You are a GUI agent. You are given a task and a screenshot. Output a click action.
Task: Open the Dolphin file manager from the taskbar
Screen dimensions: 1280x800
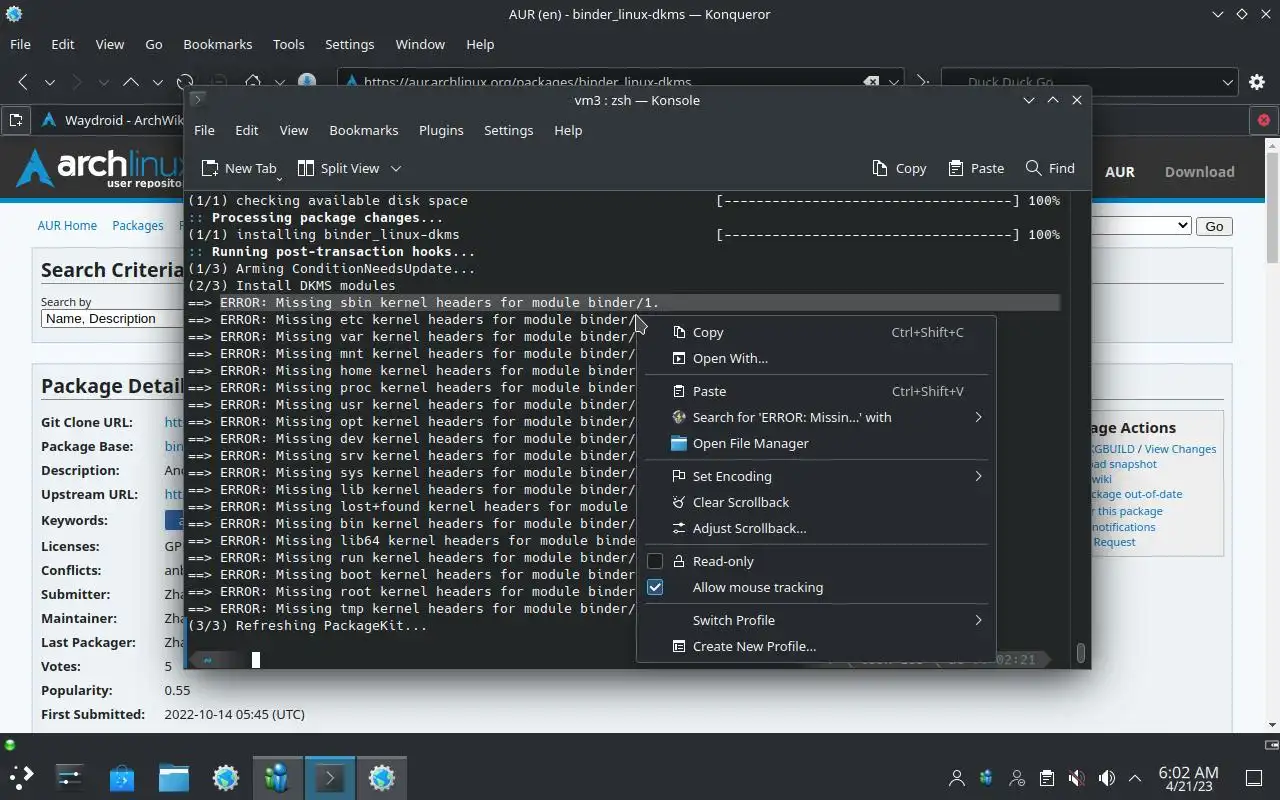(x=174, y=777)
